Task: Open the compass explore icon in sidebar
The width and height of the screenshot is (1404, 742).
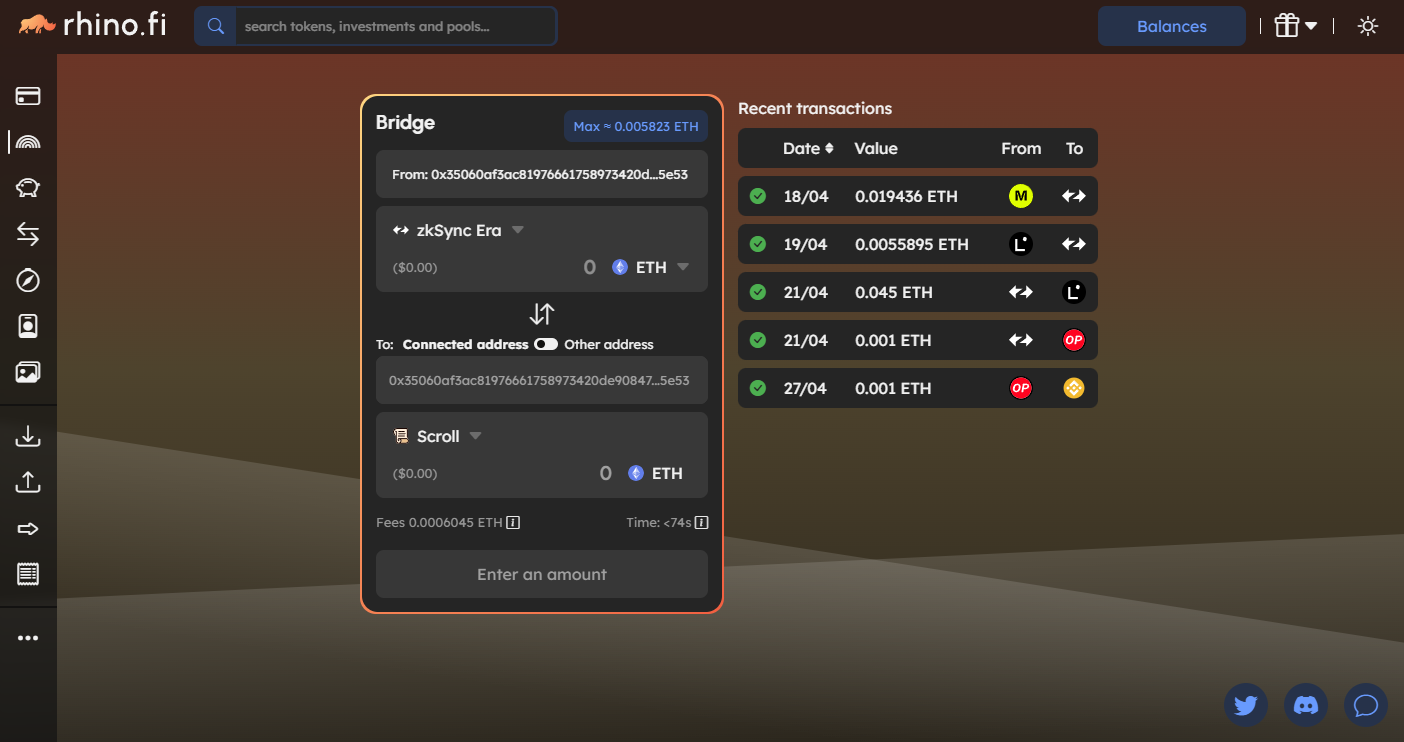Action: pyautogui.click(x=28, y=280)
